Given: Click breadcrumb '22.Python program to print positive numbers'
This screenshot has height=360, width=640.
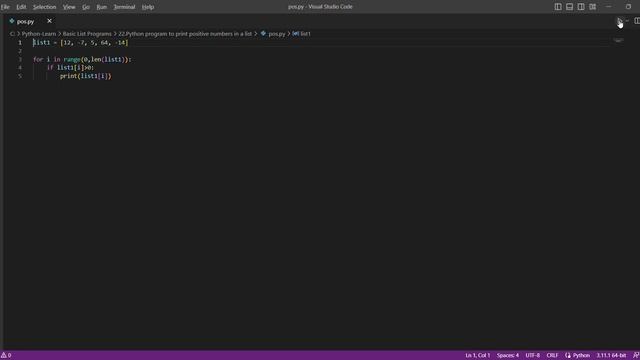Looking at the screenshot, I should tap(185, 34).
